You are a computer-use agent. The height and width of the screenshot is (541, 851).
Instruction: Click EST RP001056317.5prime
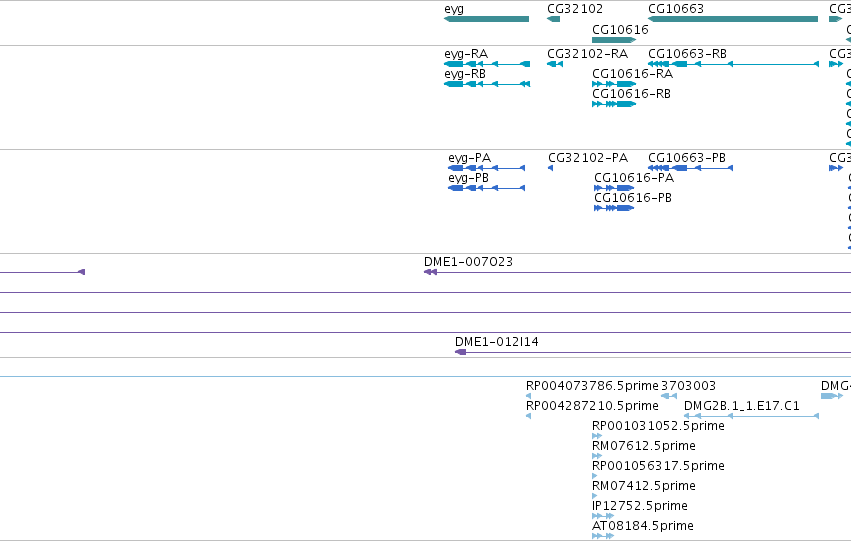click(595, 476)
